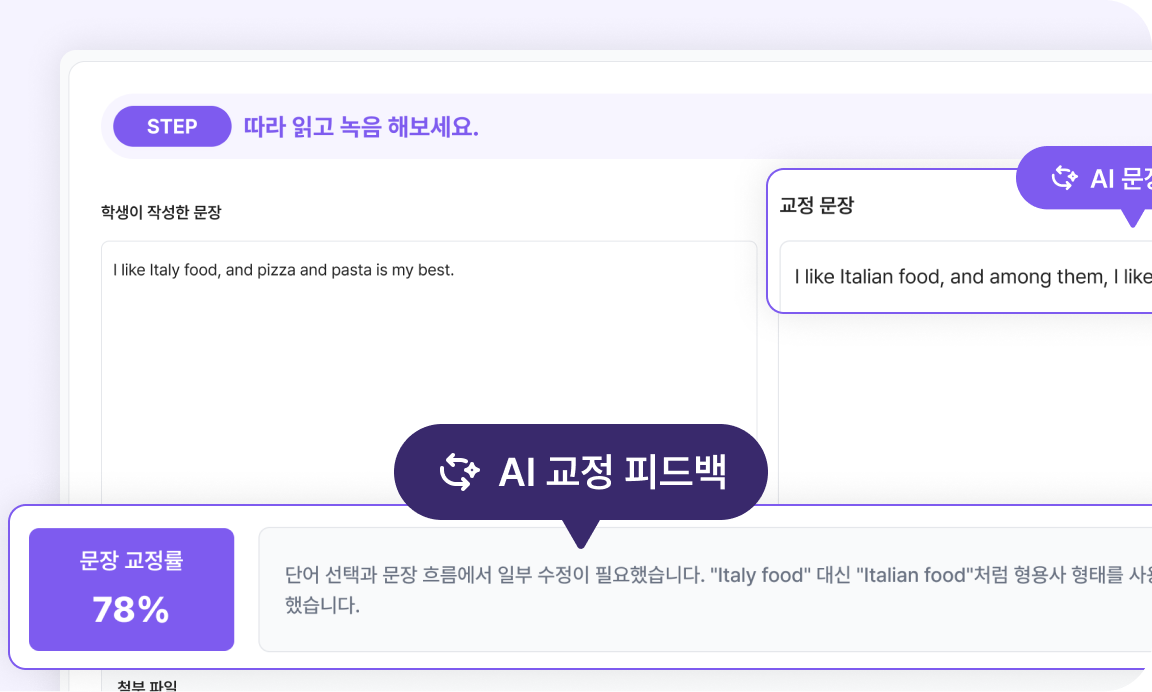Click the '교정 문장' label
This screenshot has height=692, width=1152.
click(816, 206)
